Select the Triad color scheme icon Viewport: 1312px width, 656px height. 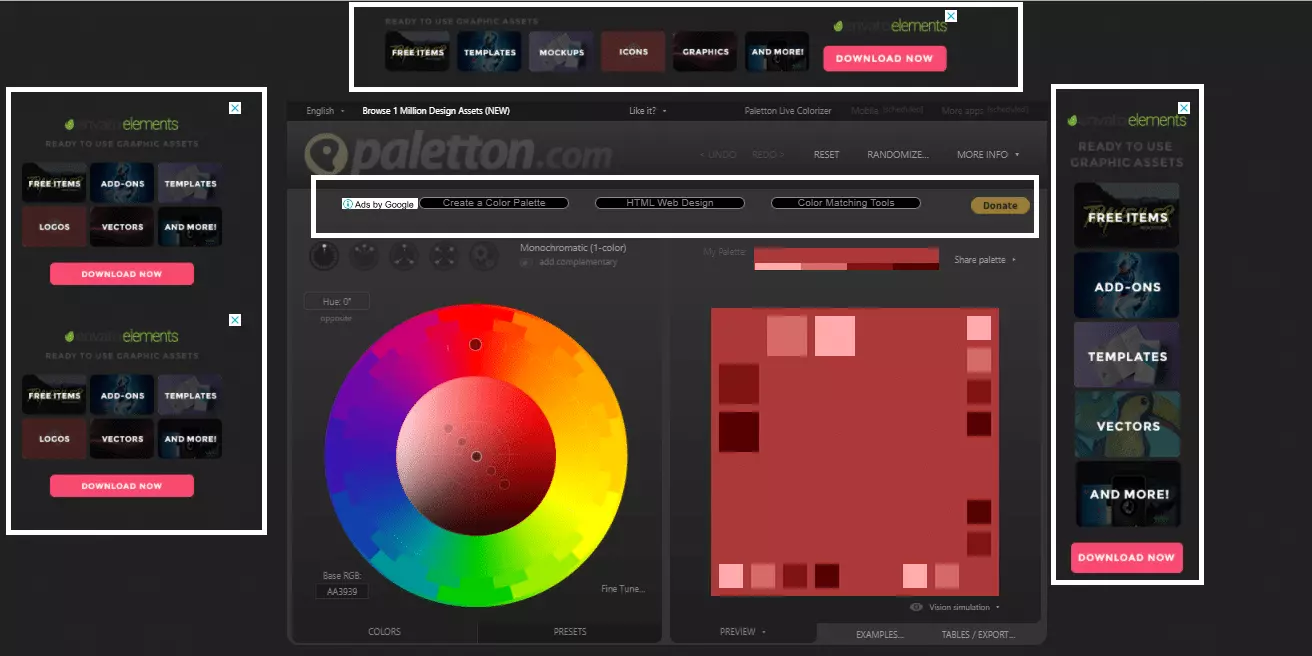click(405, 256)
